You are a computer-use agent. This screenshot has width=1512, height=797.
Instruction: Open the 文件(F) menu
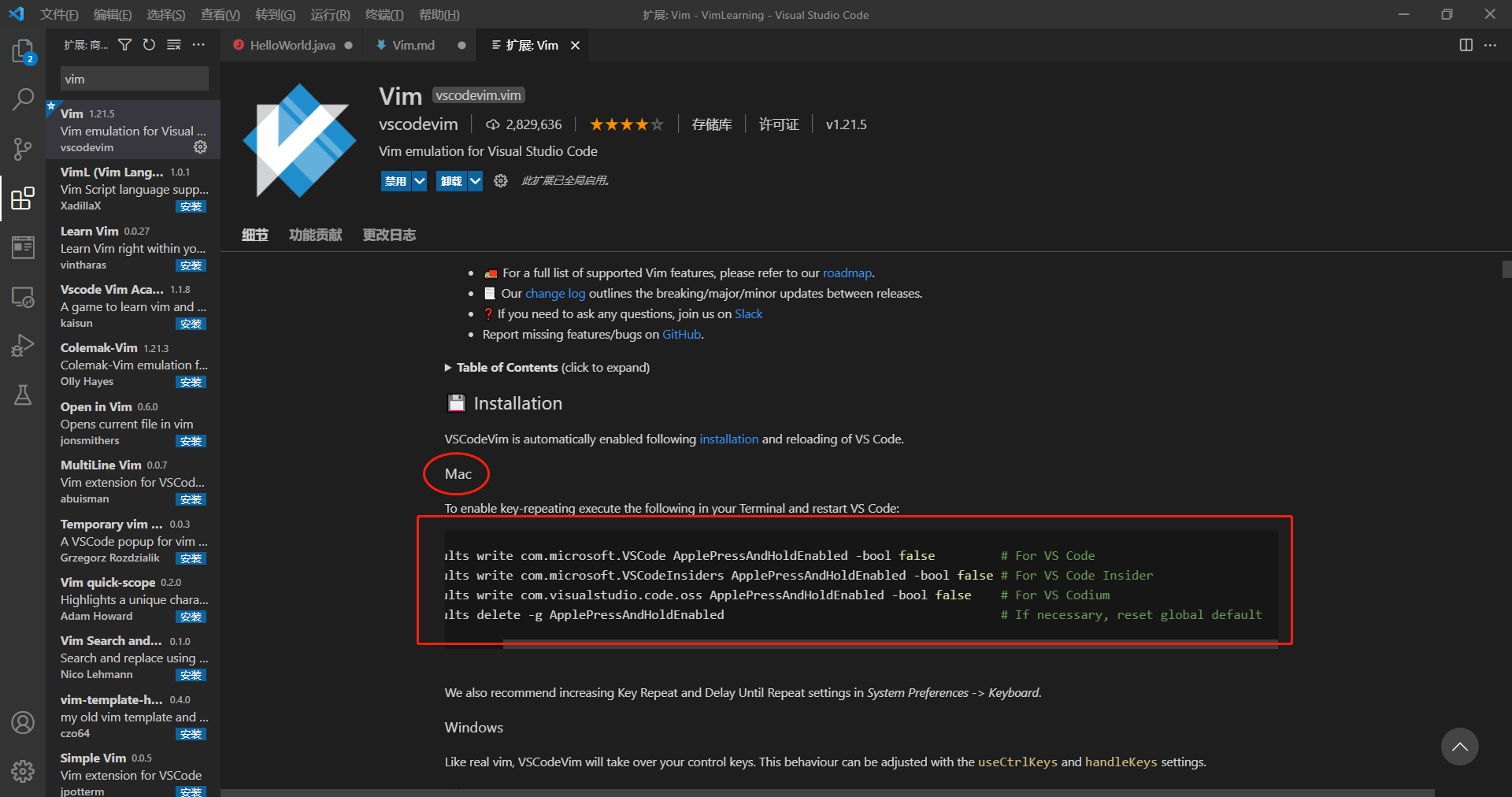59,15
